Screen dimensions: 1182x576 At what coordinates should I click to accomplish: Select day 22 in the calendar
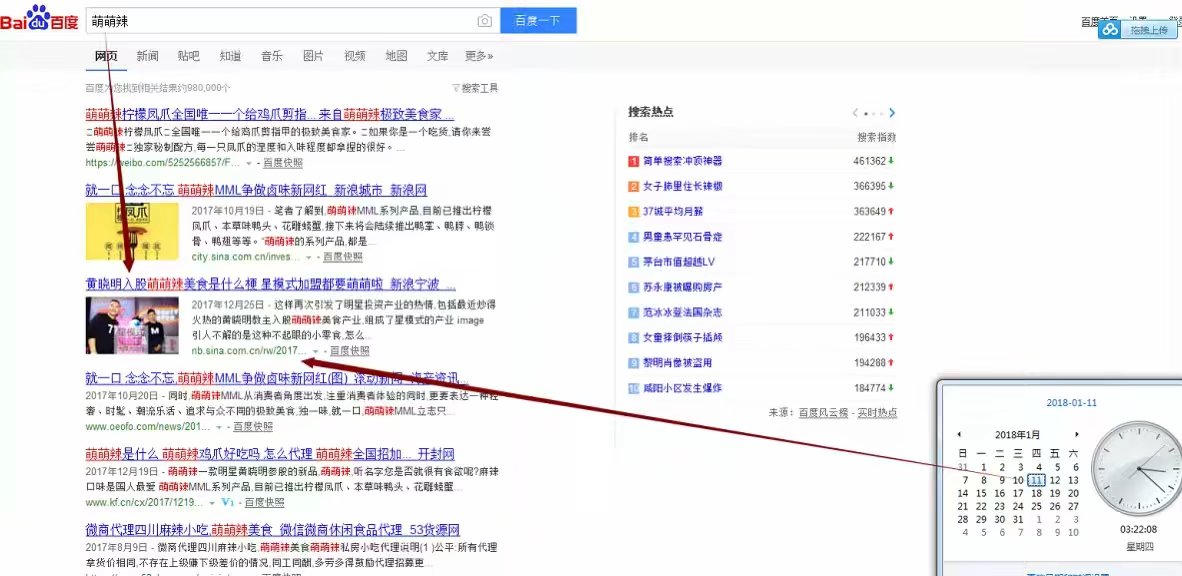point(981,507)
